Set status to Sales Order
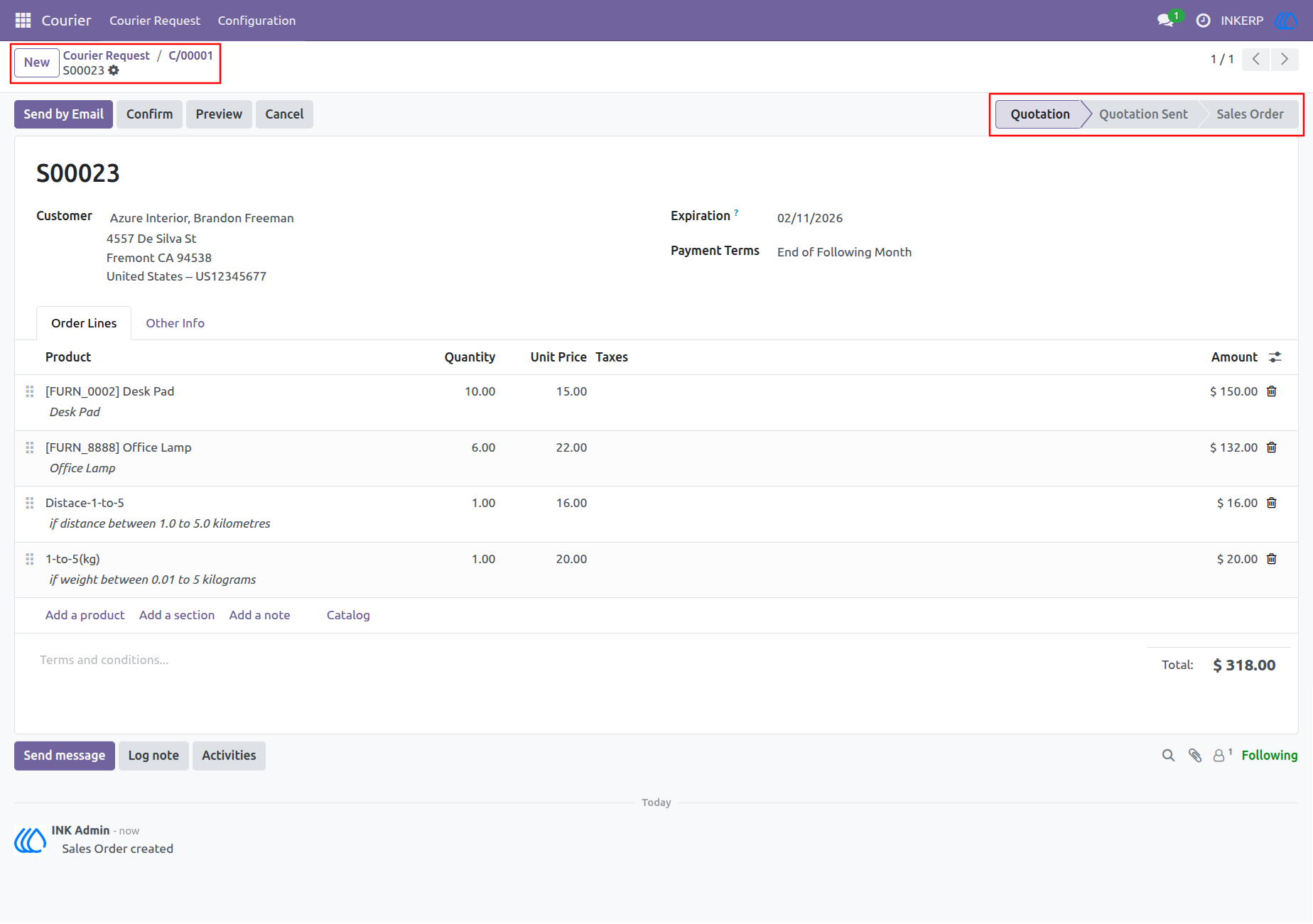This screenshot has height=924, width=1313. pos(1250,114)
